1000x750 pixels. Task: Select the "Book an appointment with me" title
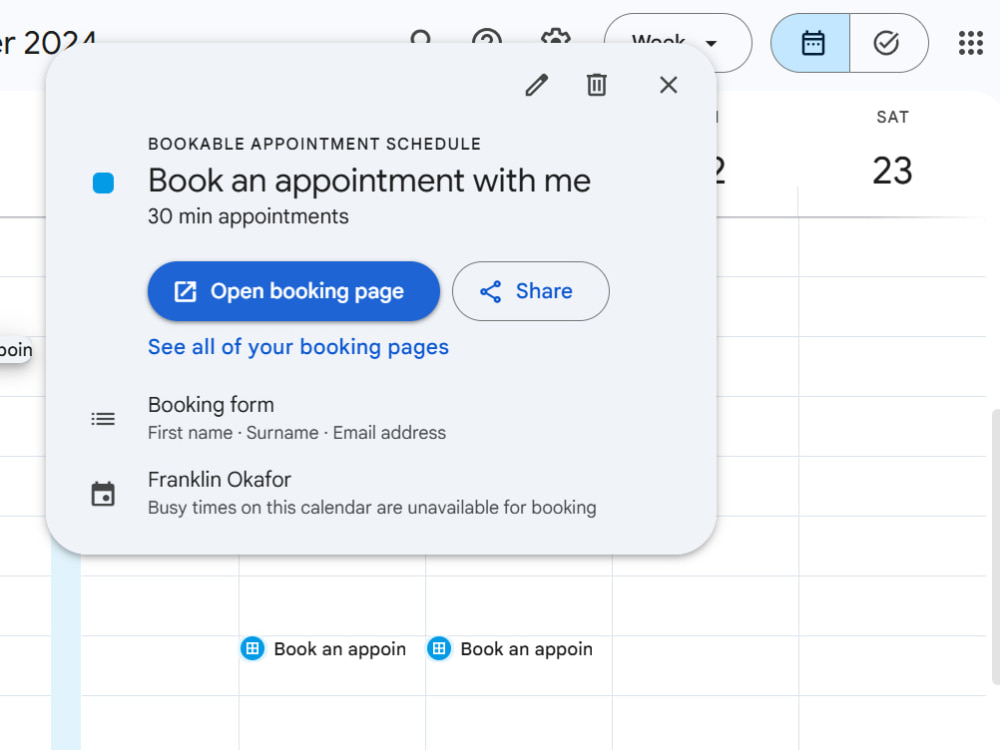(x=369, y=180)
